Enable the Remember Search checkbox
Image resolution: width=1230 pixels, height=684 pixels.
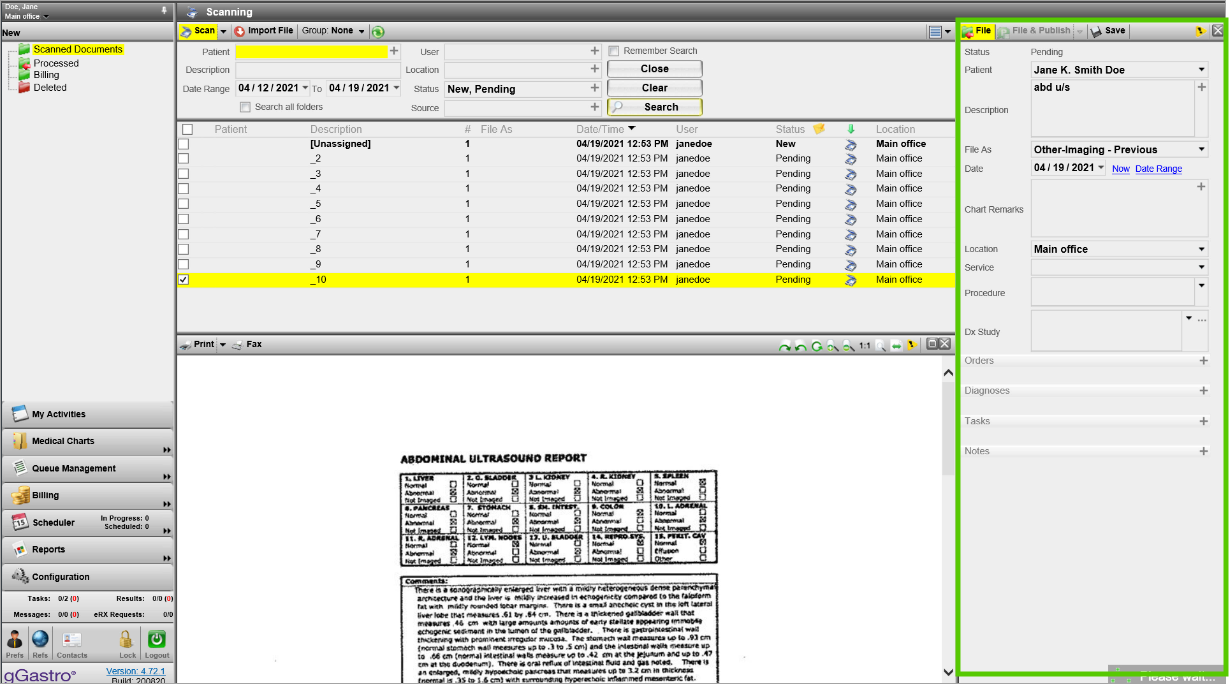pyautogui.click(x=613, y=51)
